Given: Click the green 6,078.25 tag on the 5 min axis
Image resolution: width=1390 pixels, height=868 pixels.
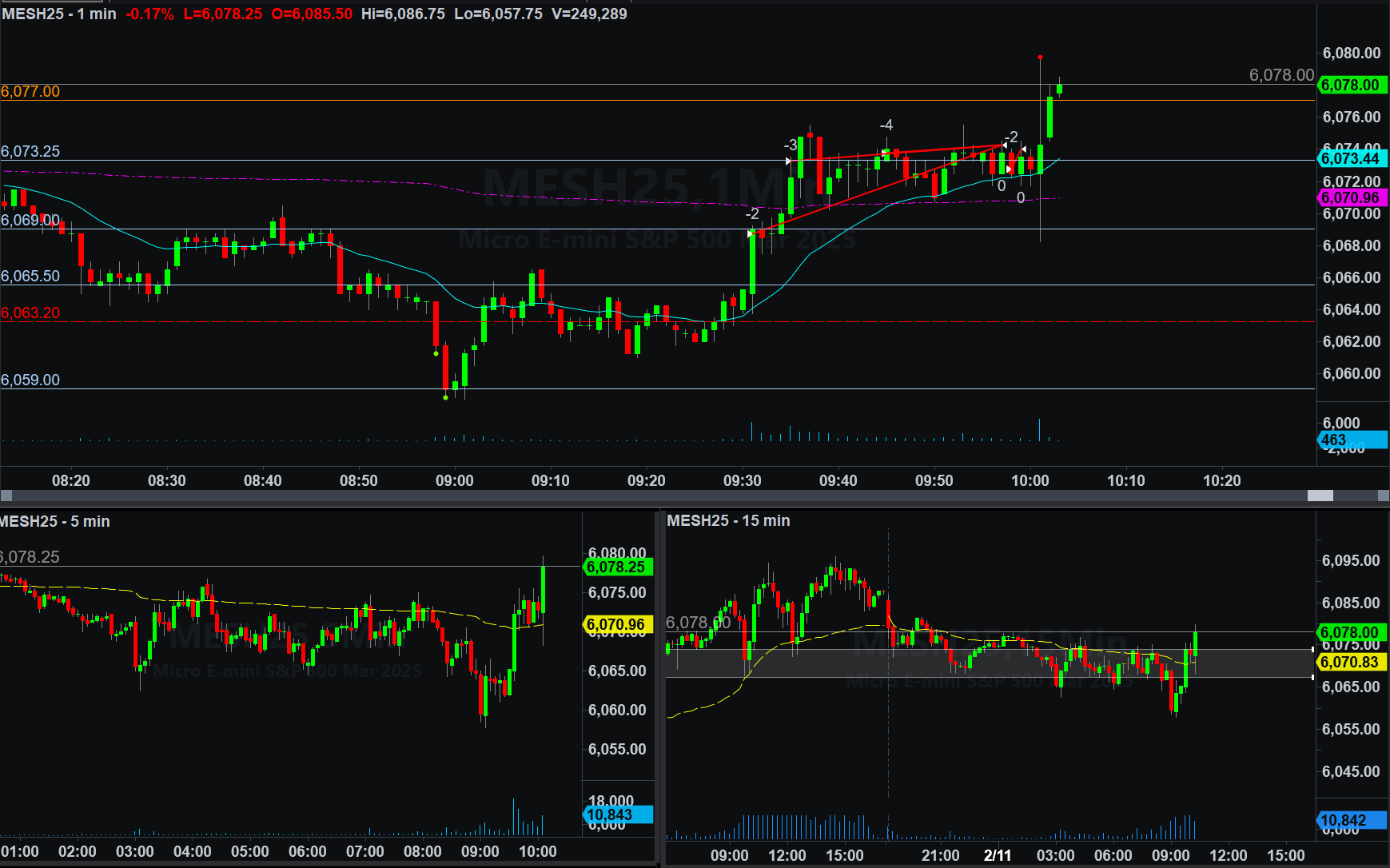Looking at the screenshot, I should pos(618,567).
